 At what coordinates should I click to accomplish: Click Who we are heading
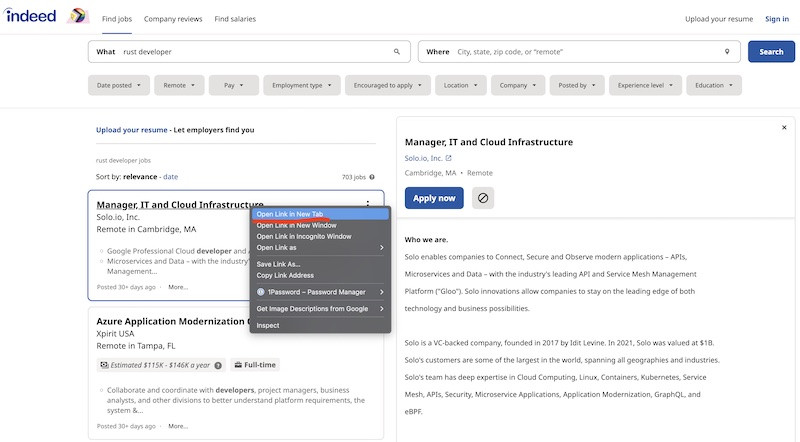[x=427, y=239]
